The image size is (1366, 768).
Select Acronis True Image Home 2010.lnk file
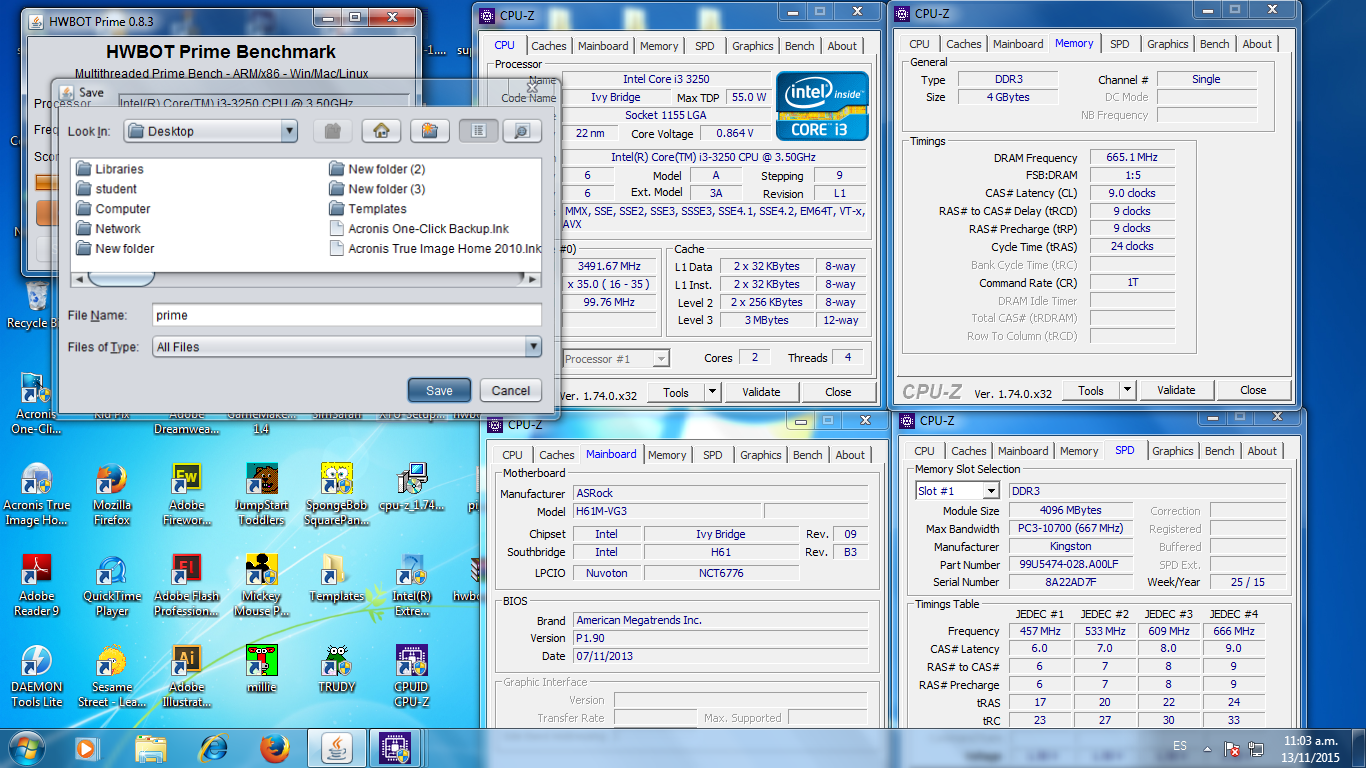click(435, 249)
